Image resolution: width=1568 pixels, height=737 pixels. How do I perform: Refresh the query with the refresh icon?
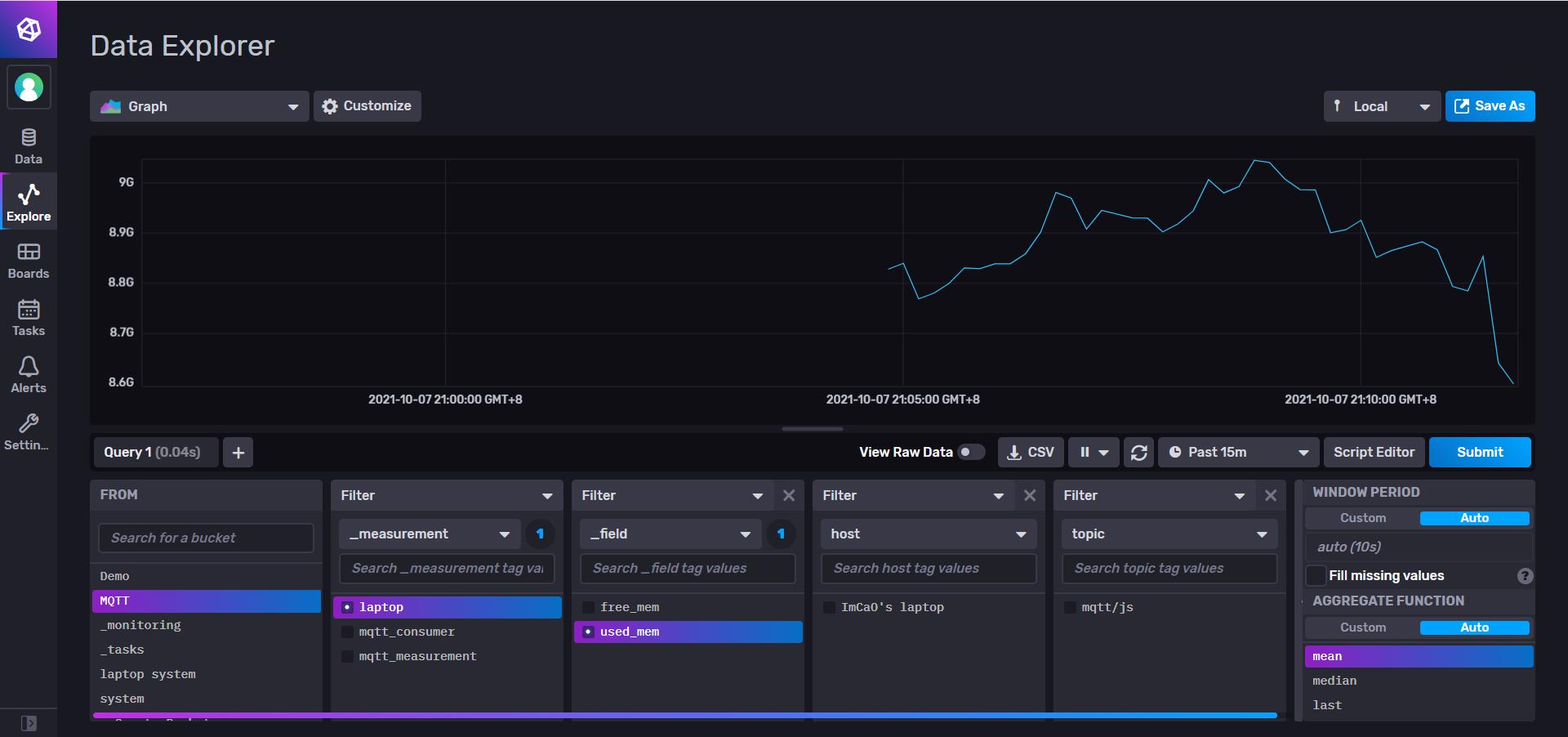pos(1138,452)
